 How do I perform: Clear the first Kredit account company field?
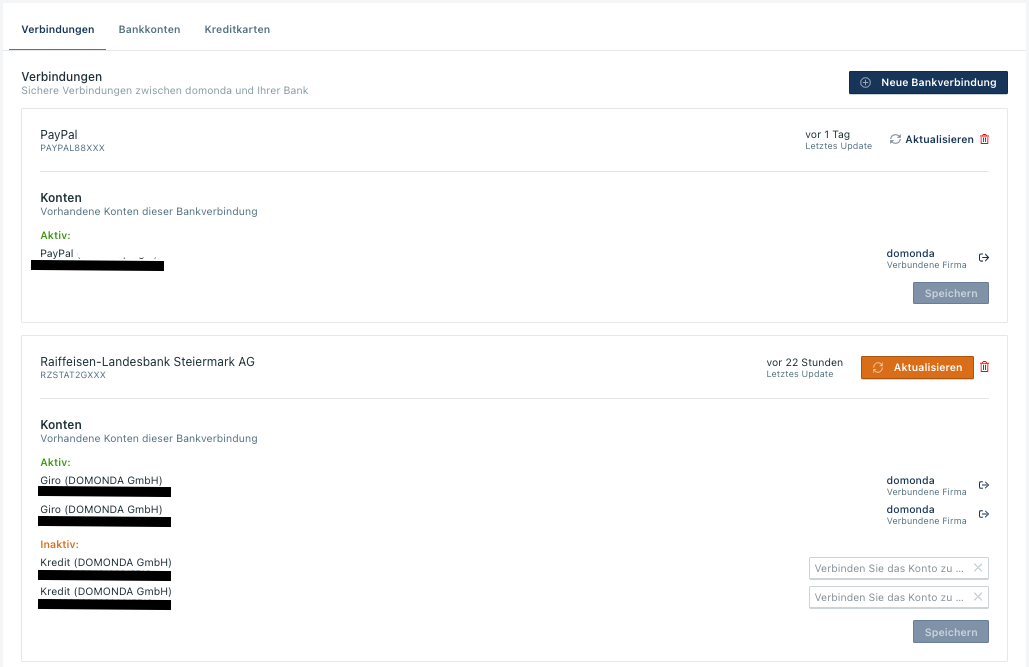(978, 568)
